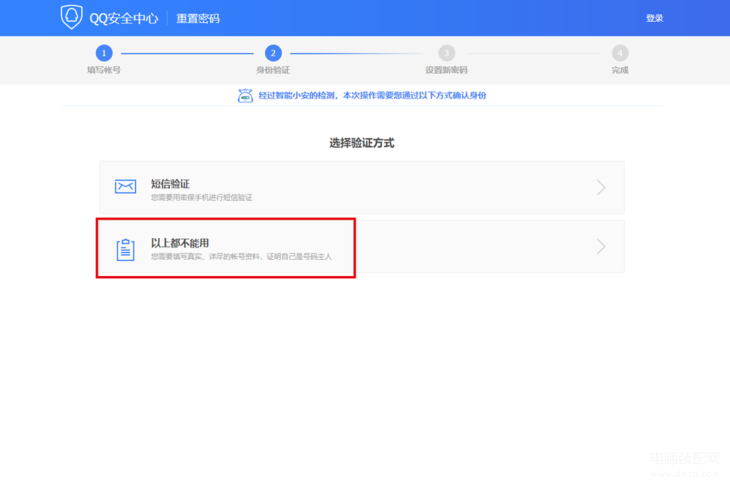Click the 填写帐号 step label
Image resolution: width=730 pixels, height=487 pixels.
click(104, 70)
